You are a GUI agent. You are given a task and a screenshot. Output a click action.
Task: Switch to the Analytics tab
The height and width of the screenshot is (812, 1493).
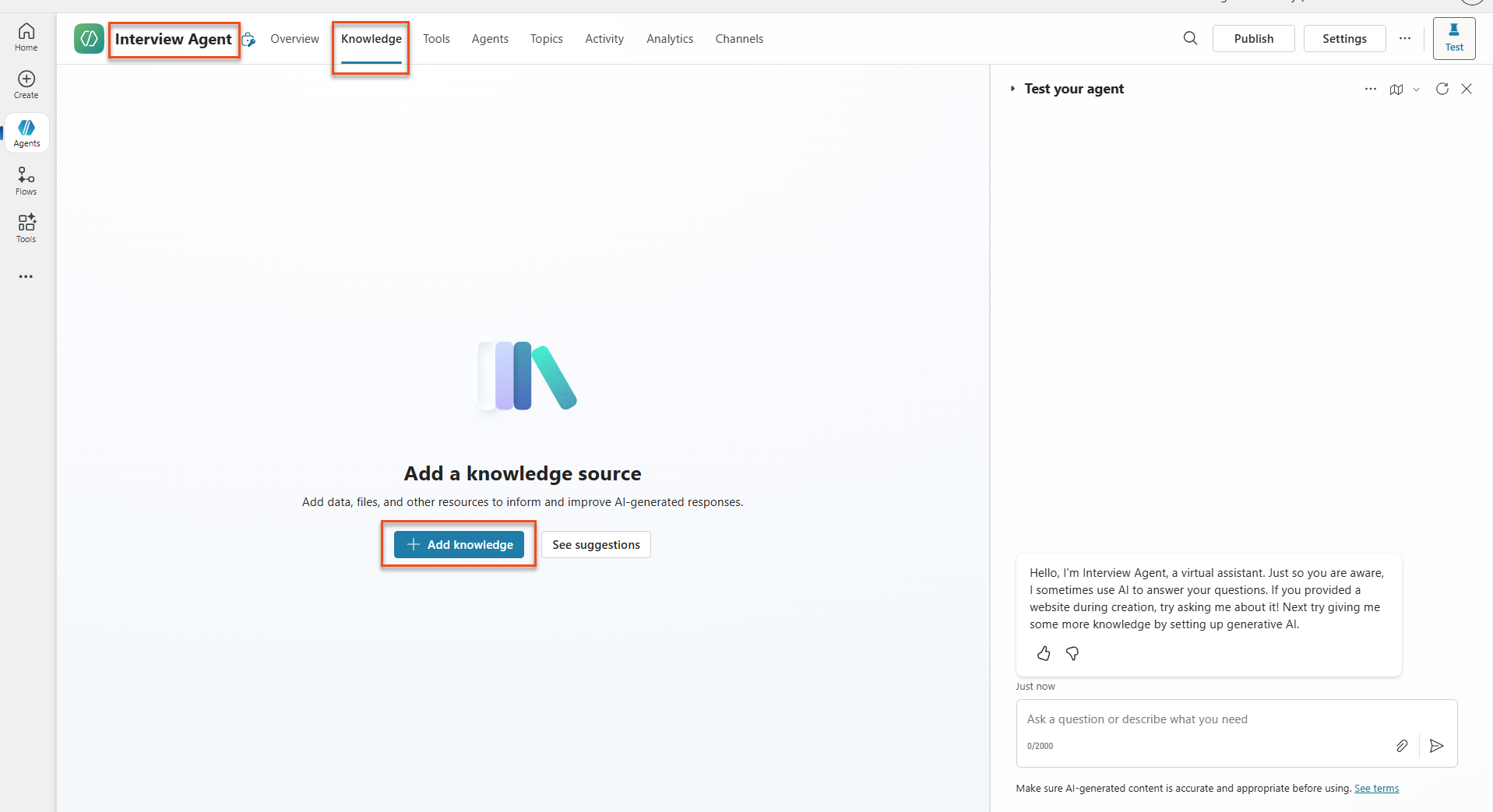point(669,39)
